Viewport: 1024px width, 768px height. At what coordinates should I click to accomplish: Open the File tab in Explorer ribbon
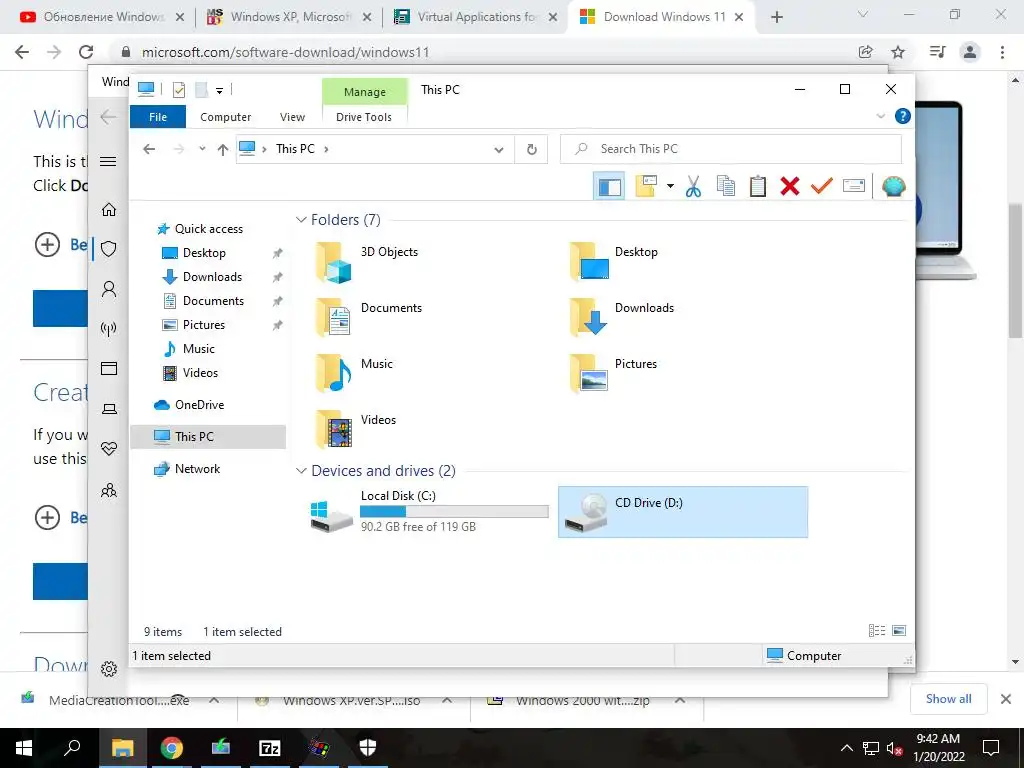point(158,117)
